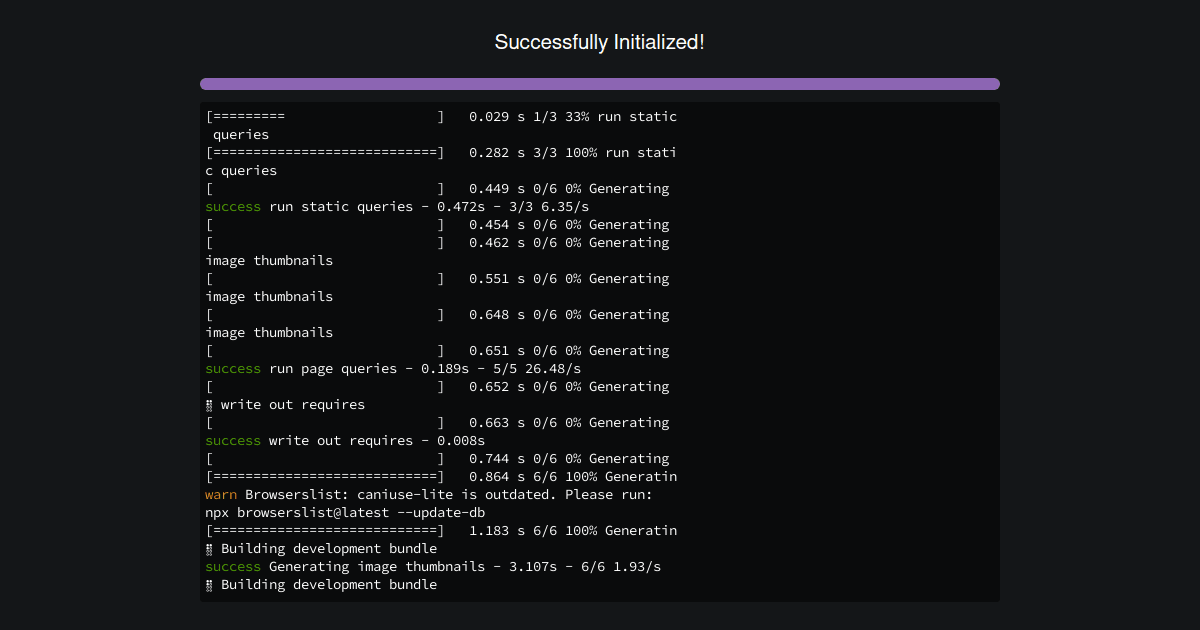Click the 33% progress bar at the top
1200x630 pixels.
(x=324, y=116)
